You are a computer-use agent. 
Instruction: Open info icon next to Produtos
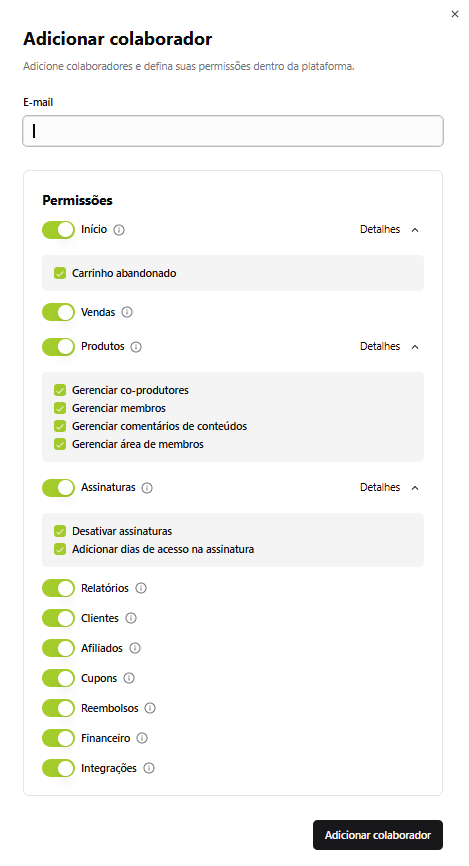(136, 347)
